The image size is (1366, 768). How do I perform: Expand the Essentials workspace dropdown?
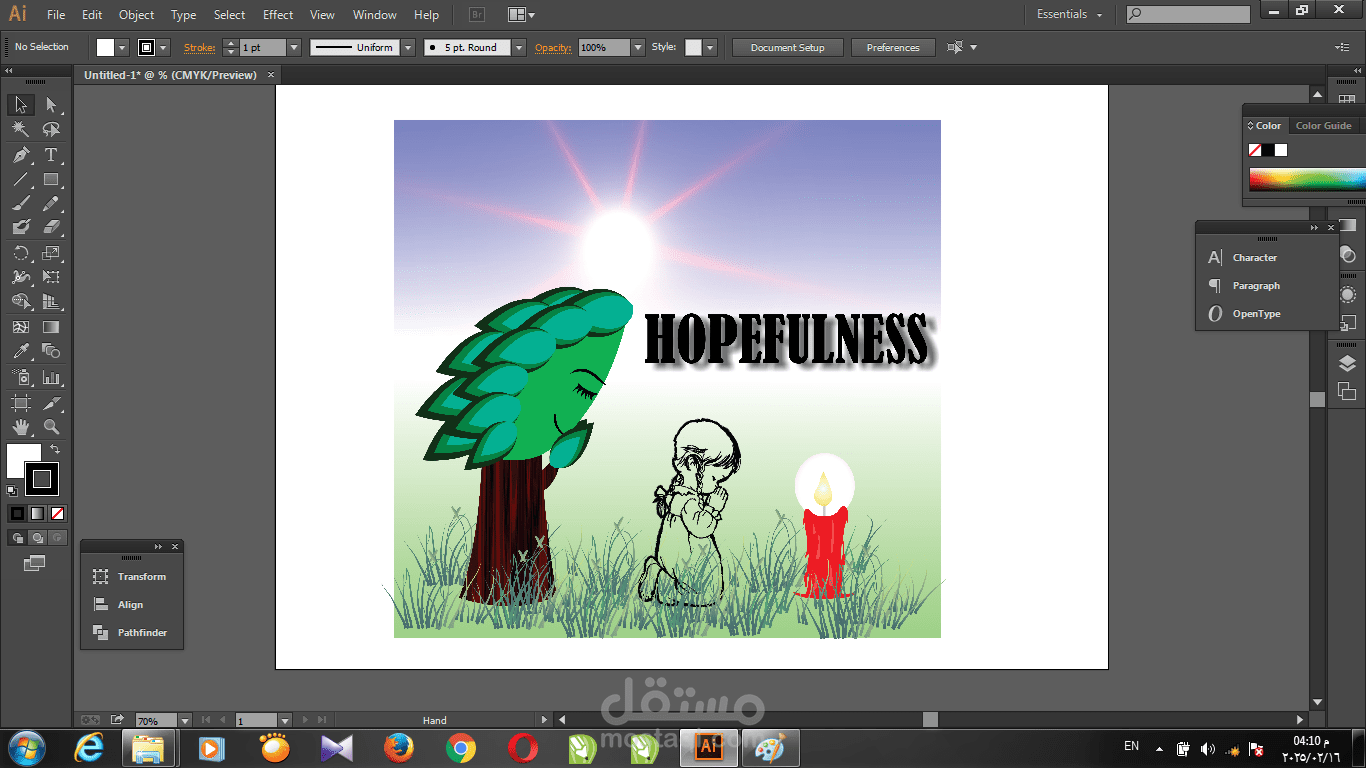(1070, 15)
